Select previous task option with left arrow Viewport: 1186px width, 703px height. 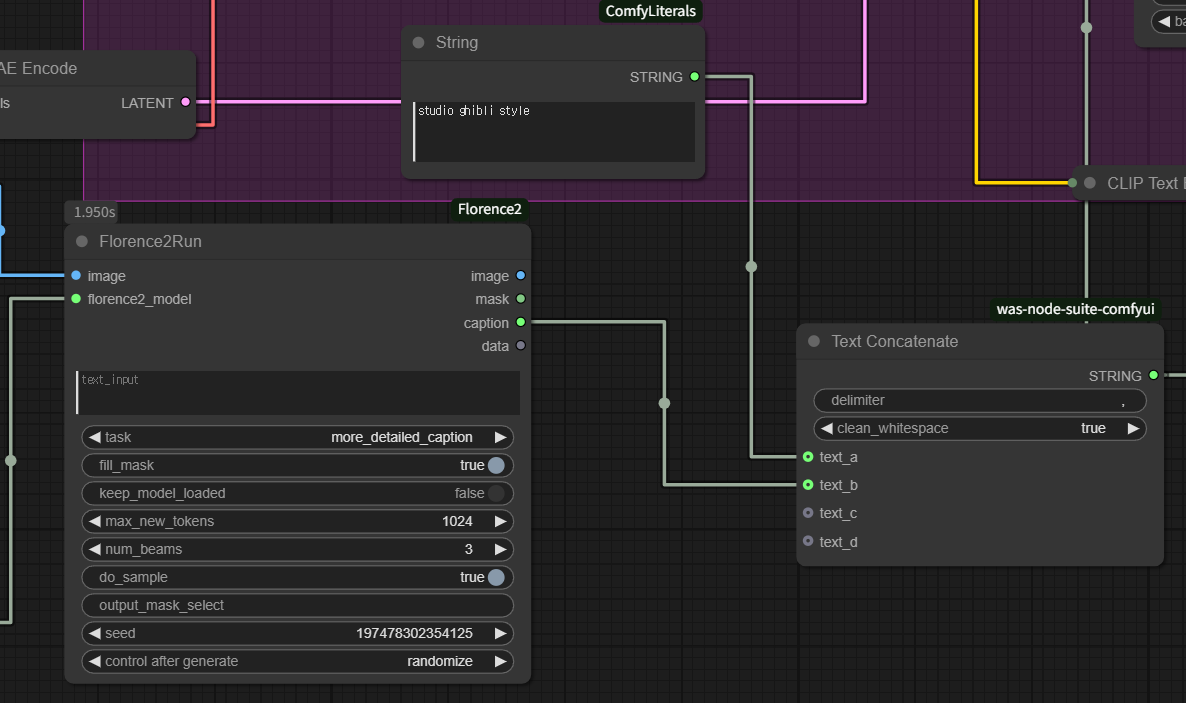(95, 437)
